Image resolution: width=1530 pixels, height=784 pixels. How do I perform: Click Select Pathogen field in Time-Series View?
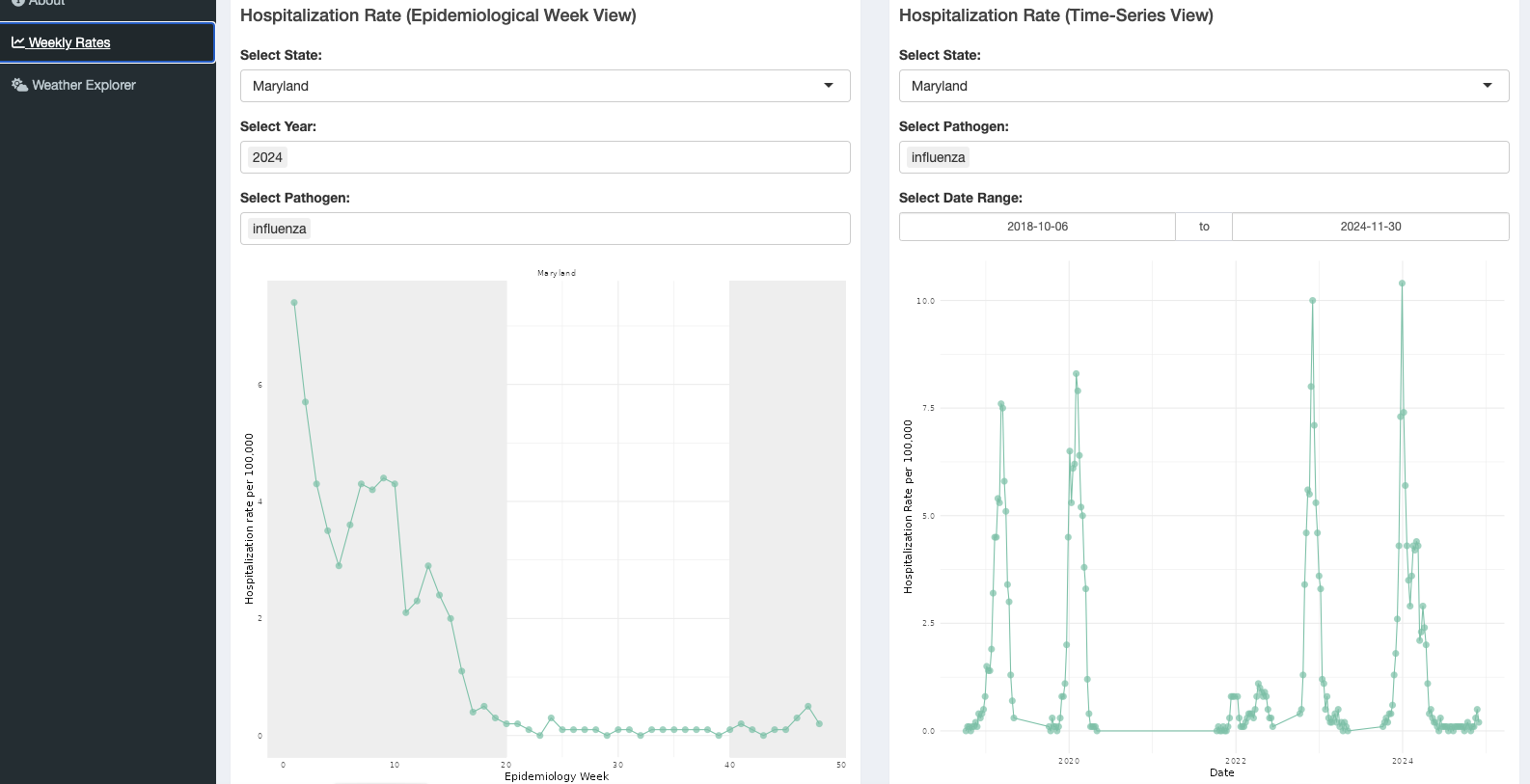(x=1235, y=157)
